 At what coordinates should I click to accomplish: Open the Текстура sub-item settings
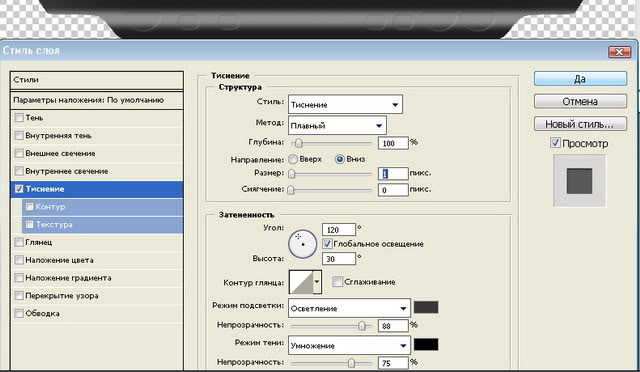(x=54, y=225)
